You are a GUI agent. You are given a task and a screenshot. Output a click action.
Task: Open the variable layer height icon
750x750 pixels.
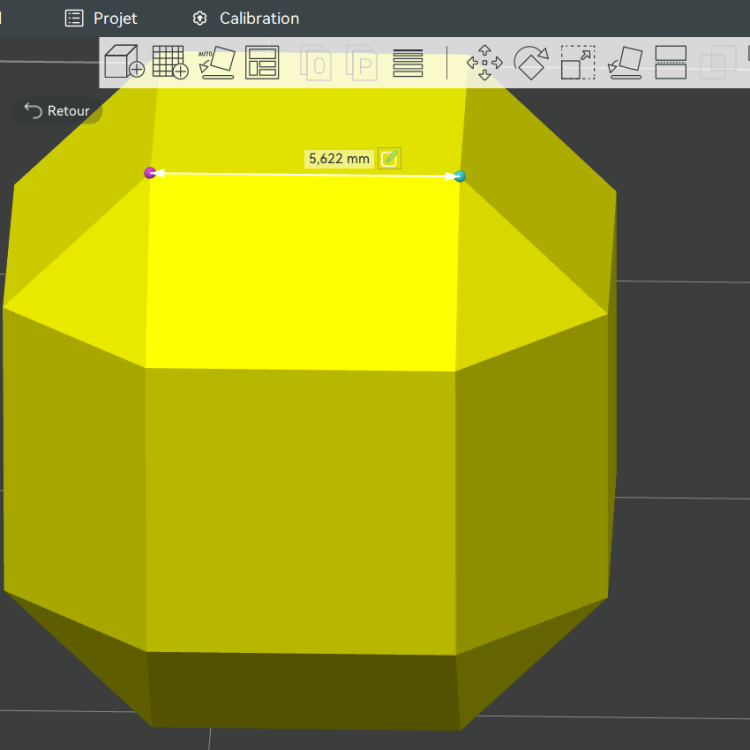[x=408, y=63]
